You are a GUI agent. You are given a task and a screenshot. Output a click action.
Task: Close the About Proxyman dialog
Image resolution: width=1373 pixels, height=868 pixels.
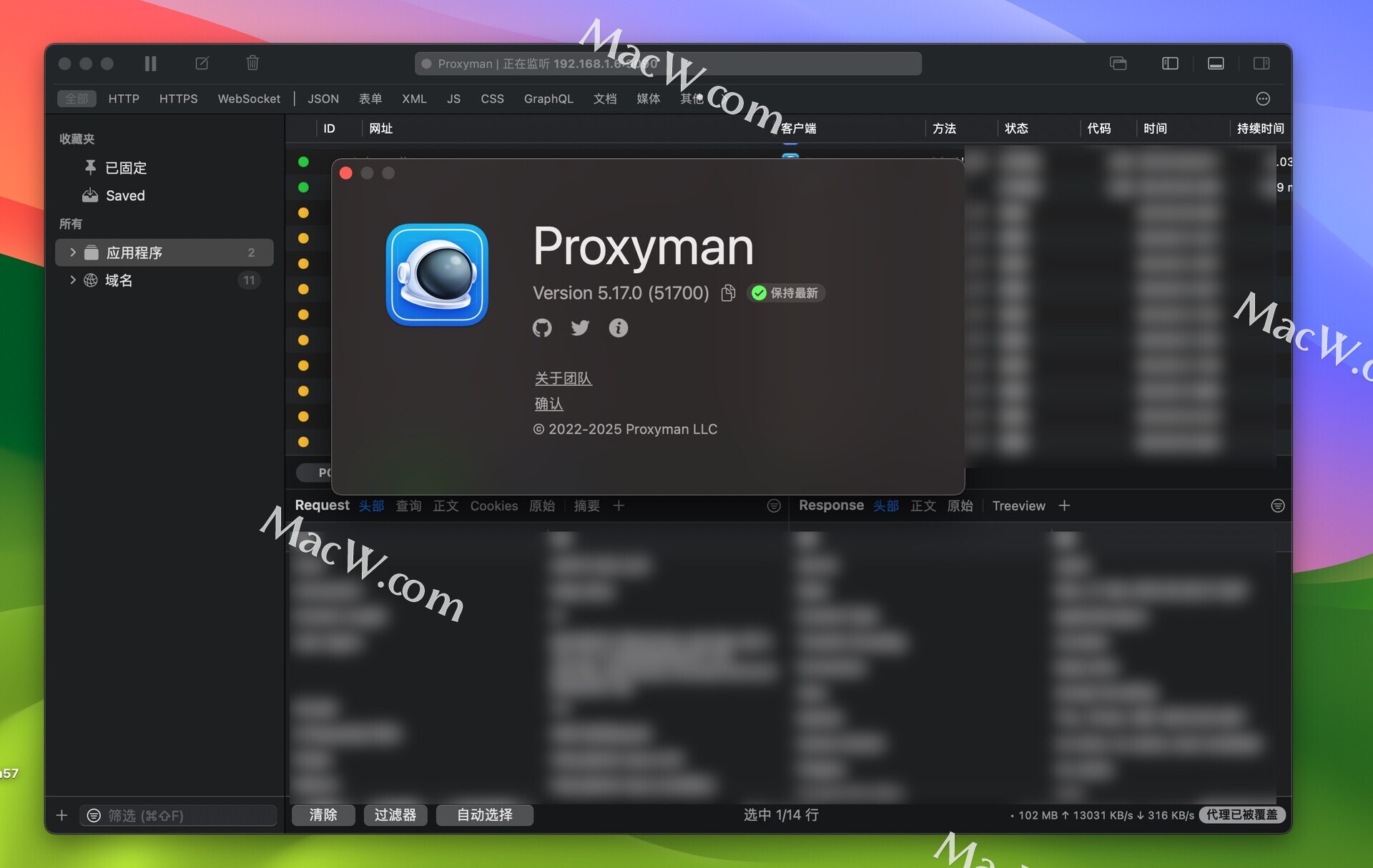point(346,173)
